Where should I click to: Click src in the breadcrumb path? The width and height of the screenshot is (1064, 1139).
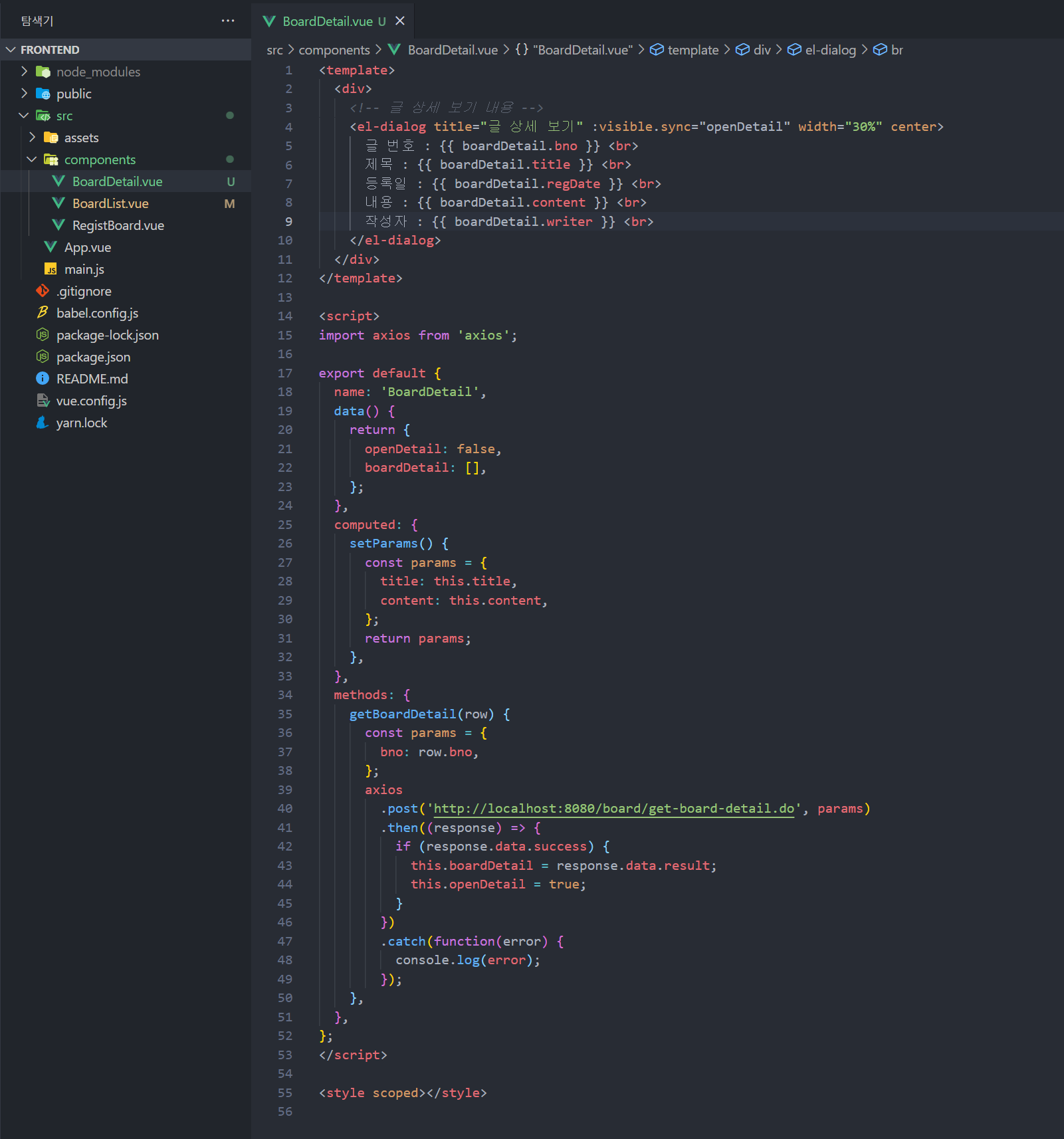(274, 50)
